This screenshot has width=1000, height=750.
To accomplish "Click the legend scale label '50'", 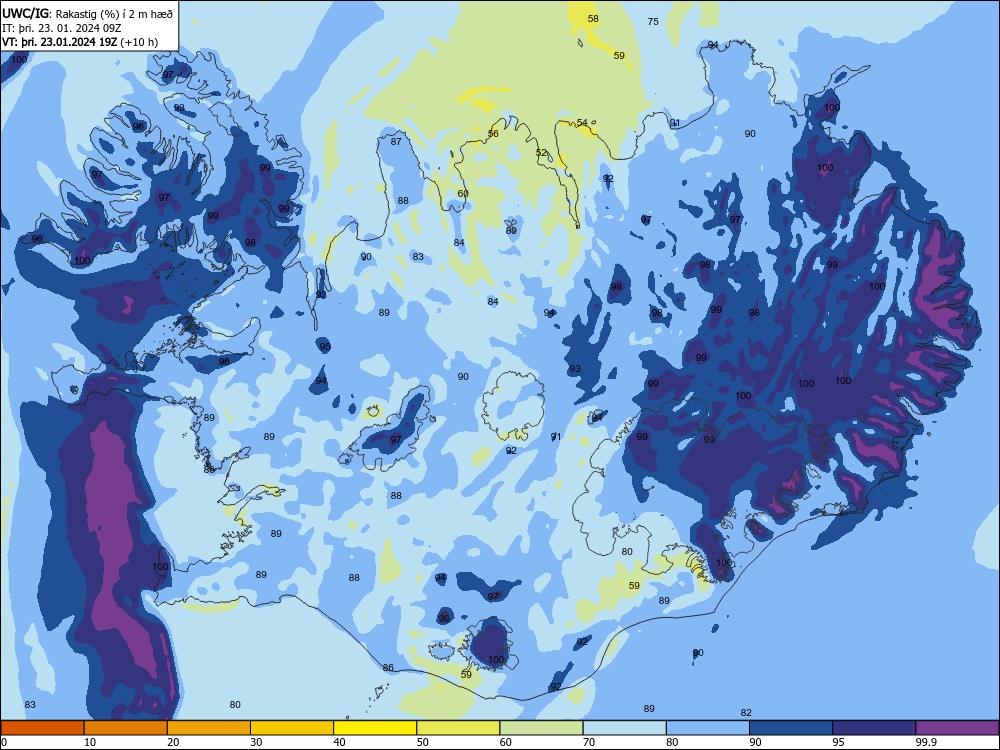I will [423, 742].
